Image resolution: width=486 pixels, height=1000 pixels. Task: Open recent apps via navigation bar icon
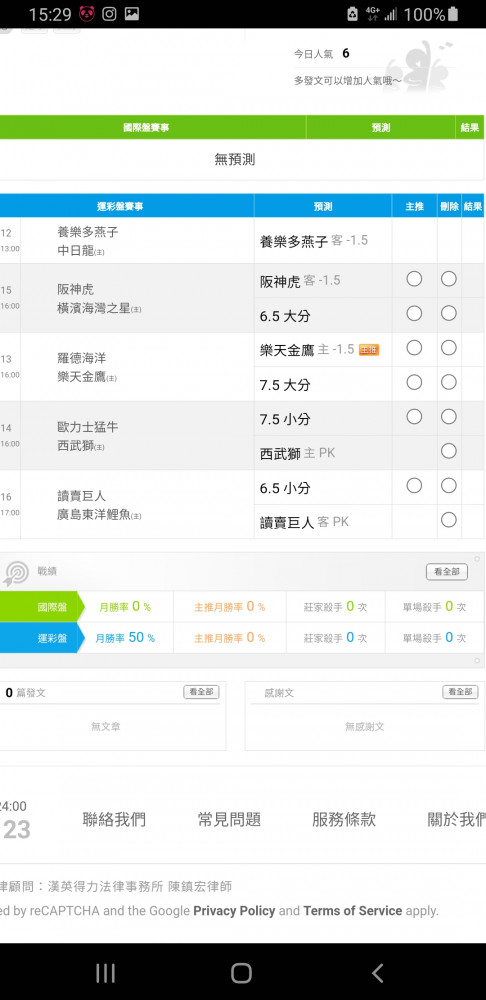click(105, 973)
